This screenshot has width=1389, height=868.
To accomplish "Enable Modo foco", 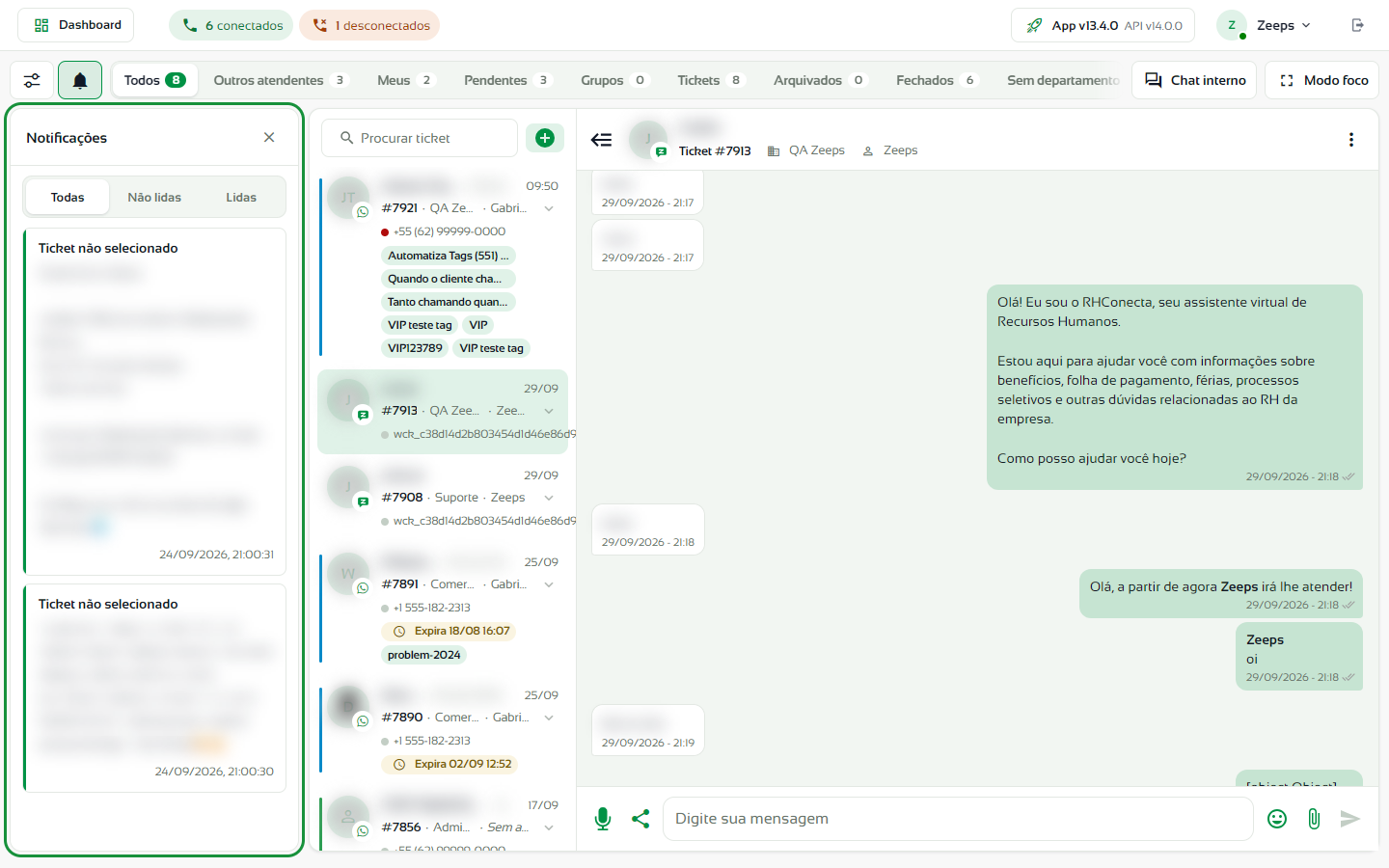I will pos(1322,80).
